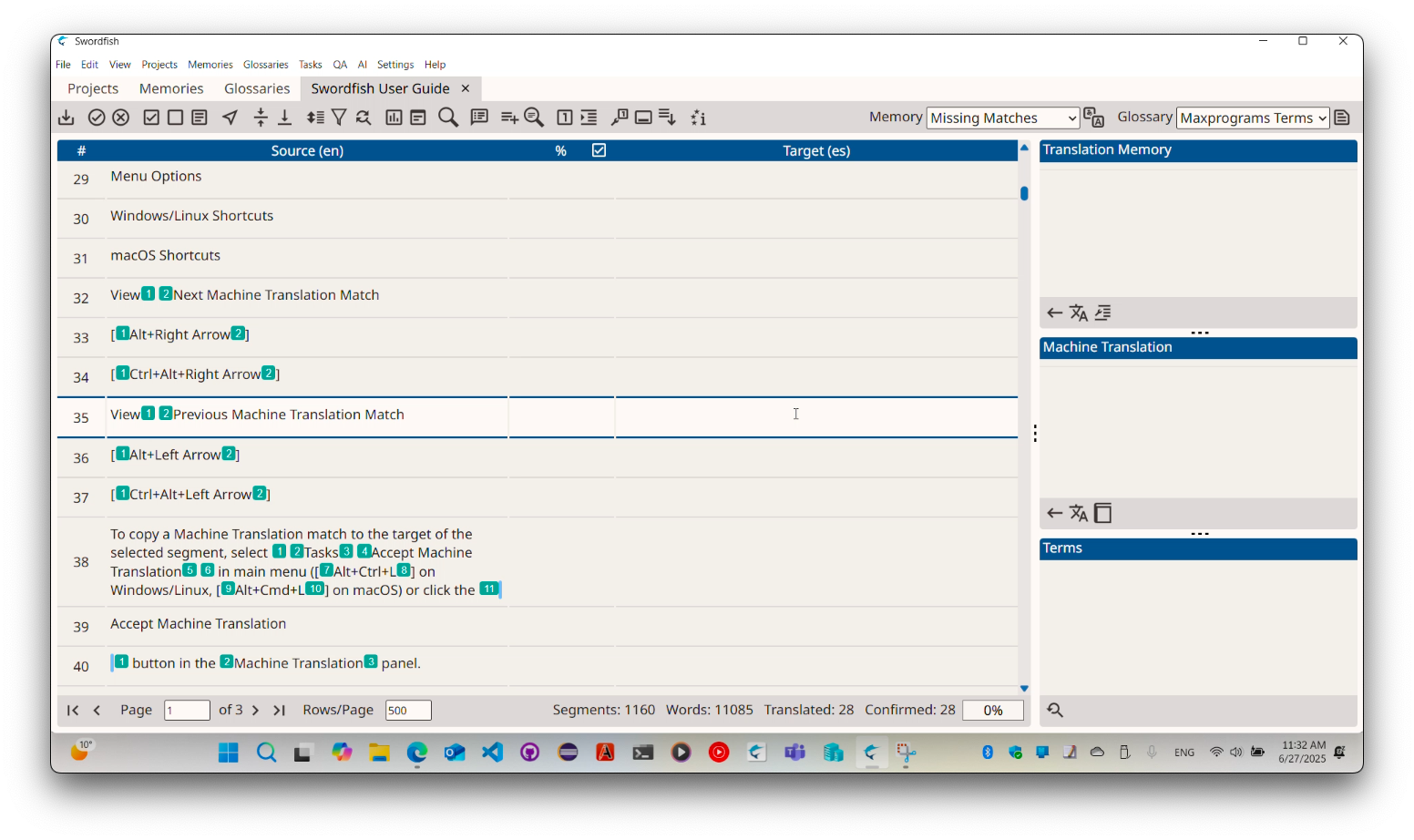Screen dimensions: 1414x840
Task: Switch to the Glossaries tab
Action: [x=257, y=88]
